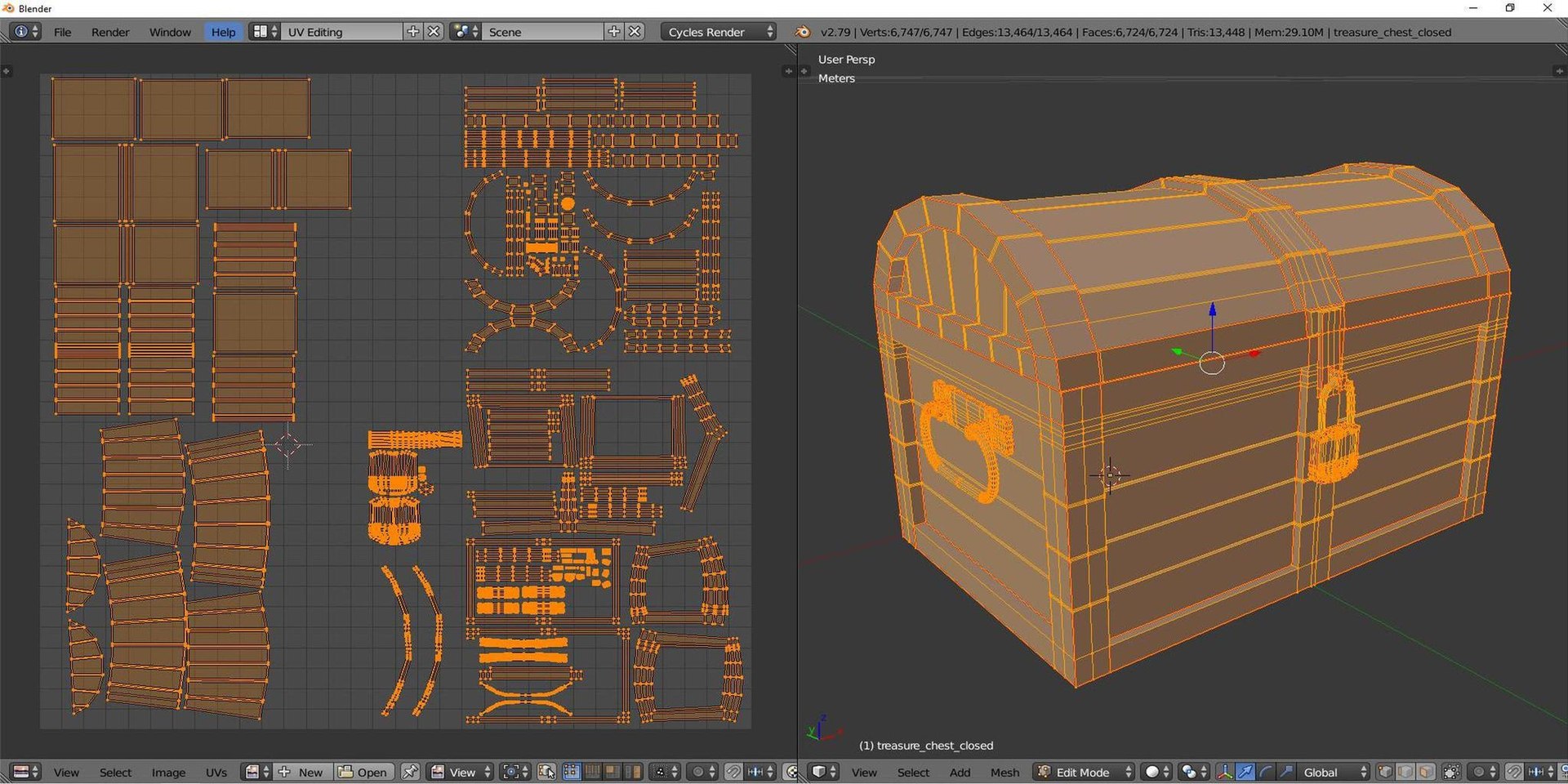Select mesh face select mode

click(x=1426, y=772)
